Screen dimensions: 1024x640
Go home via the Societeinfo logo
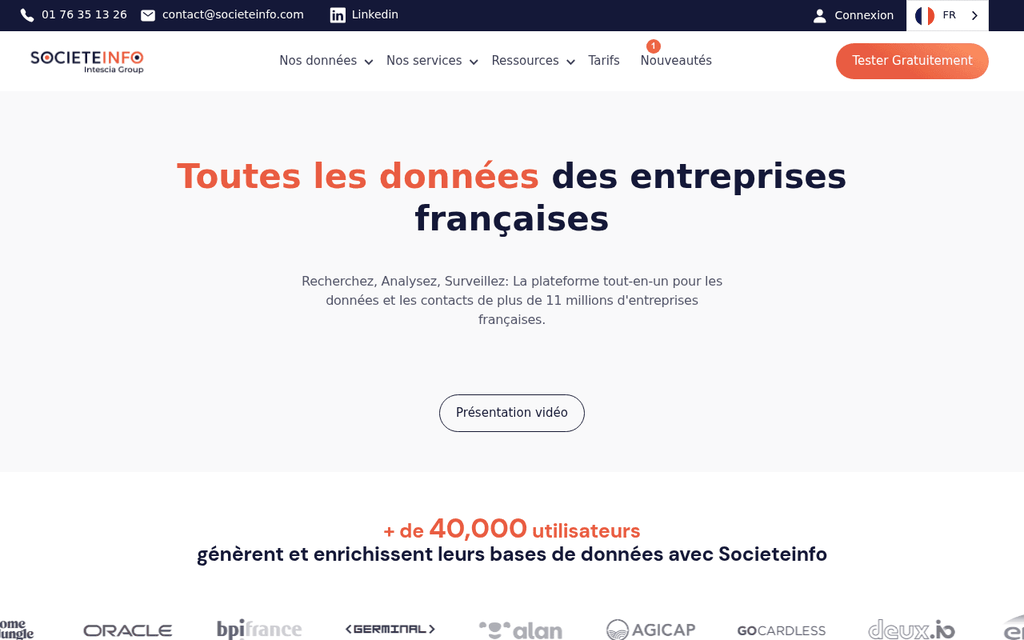coord(87,61)
